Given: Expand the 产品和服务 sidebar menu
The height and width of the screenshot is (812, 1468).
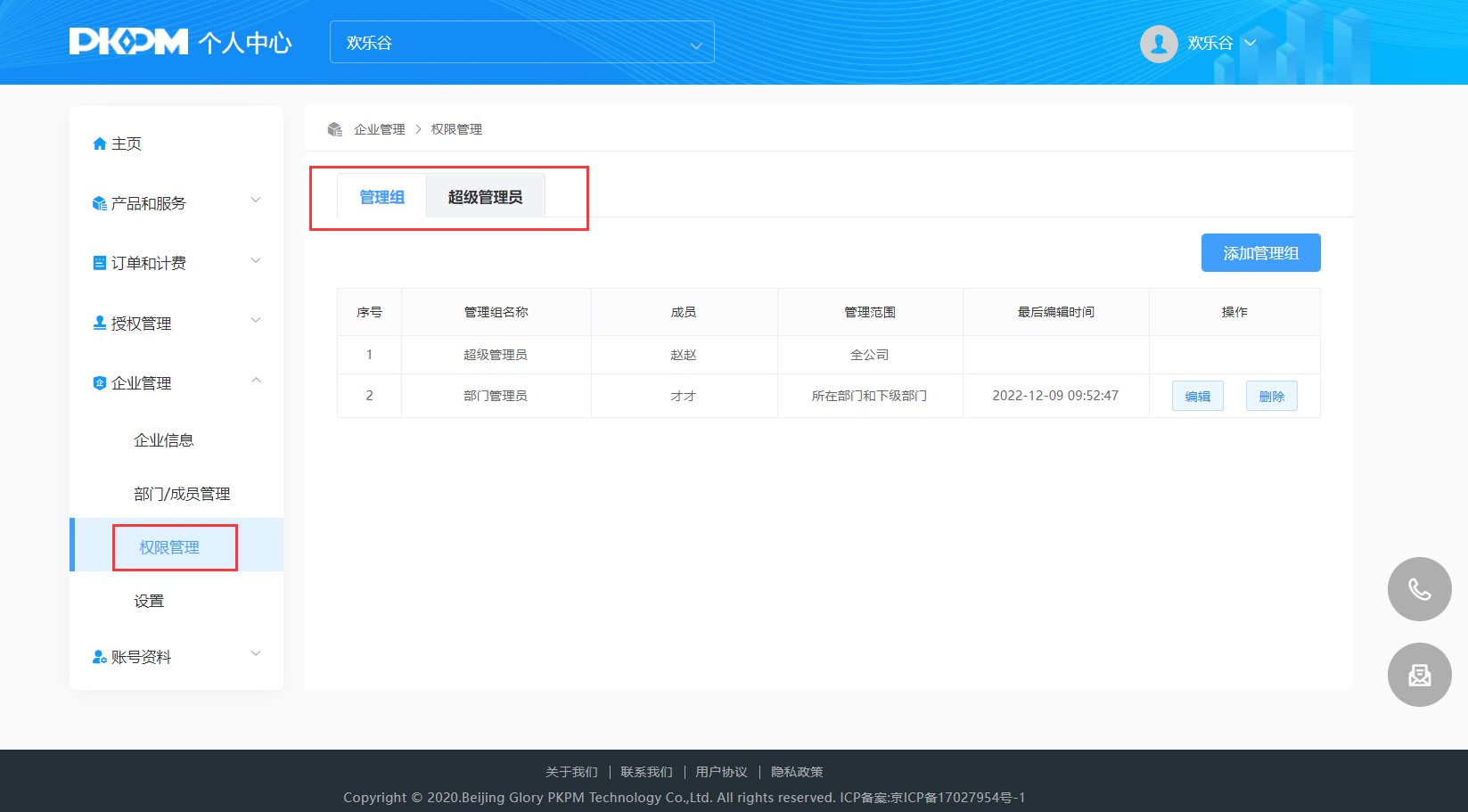Looking at the screenshot, I should click(176, 203).
